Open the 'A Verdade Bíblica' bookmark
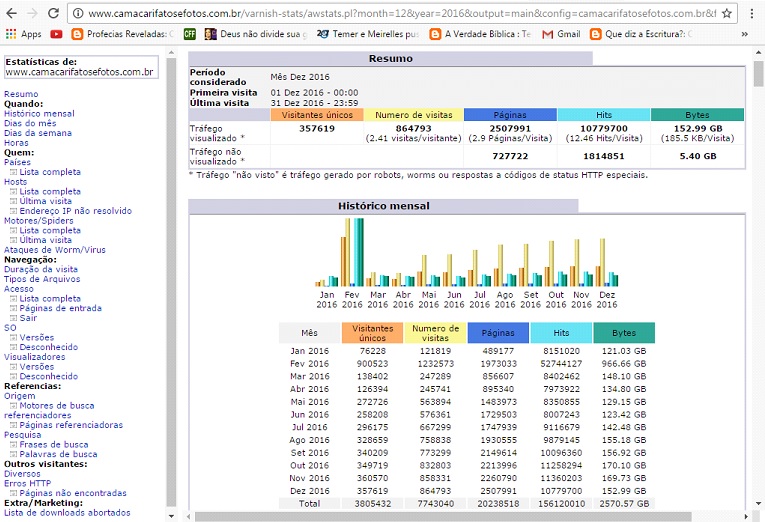The height and width of the screenshot is (522, 765). tap(480, 33)
